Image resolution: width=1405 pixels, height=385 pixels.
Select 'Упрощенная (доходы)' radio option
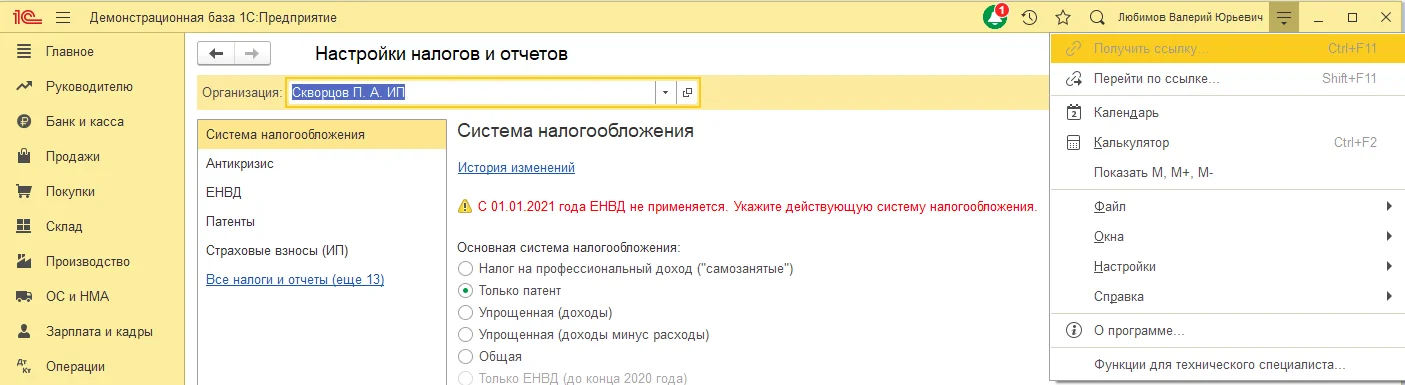tap(465, 312)
